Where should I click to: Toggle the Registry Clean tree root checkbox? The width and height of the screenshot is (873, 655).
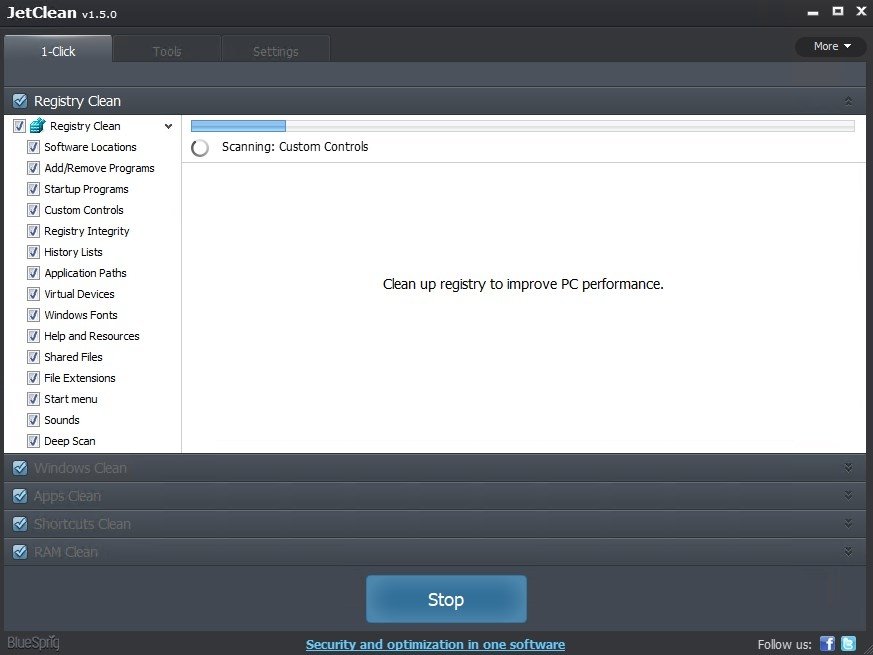pyautogui.click(x=19, y=126)
